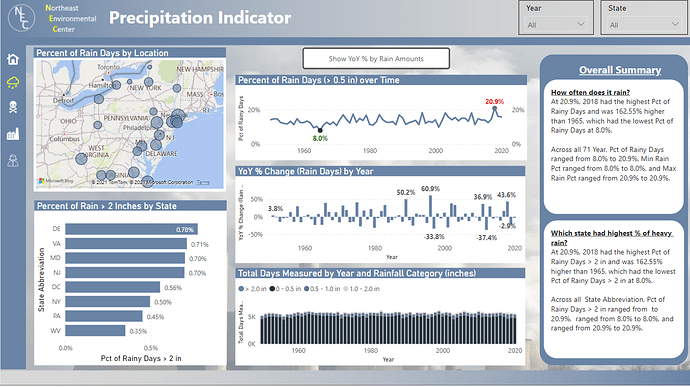Open the skull and crossbones page icon

[x=13, y=107]
